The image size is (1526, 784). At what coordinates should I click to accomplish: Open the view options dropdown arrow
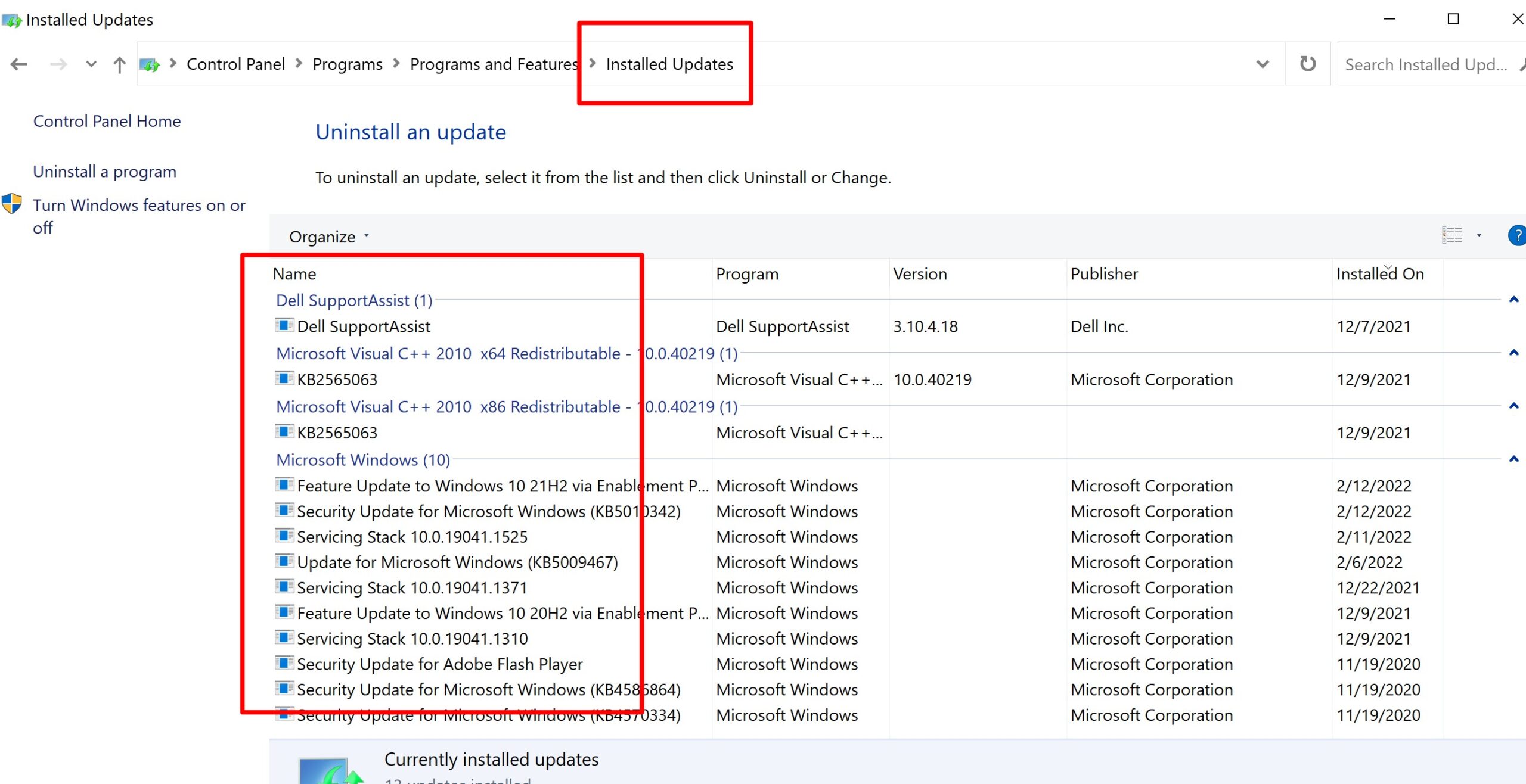pyautogui.click(x=1479, y=235)
